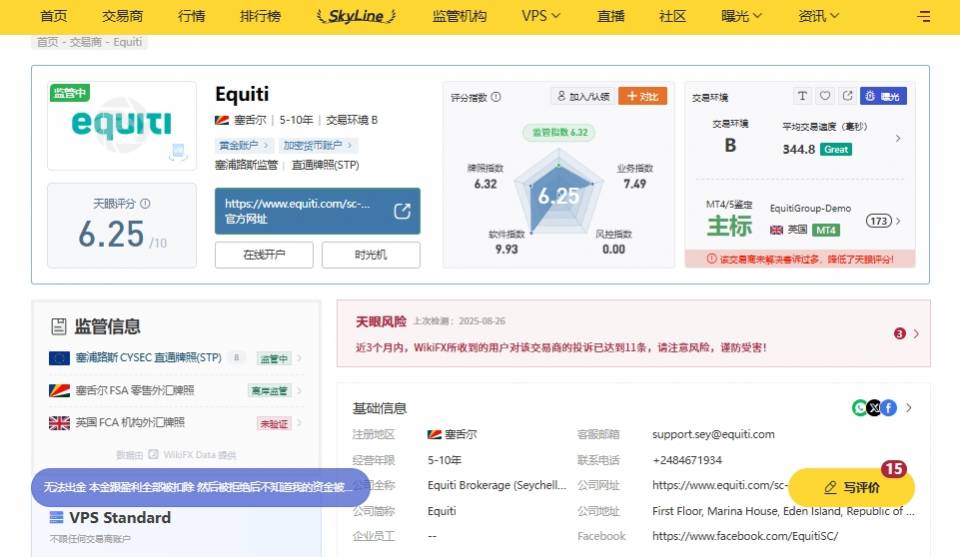Open 监管机构 in the top navigation
Image resolution: width=960 pixels, height=557 pixels.
[x=459, y=17]
